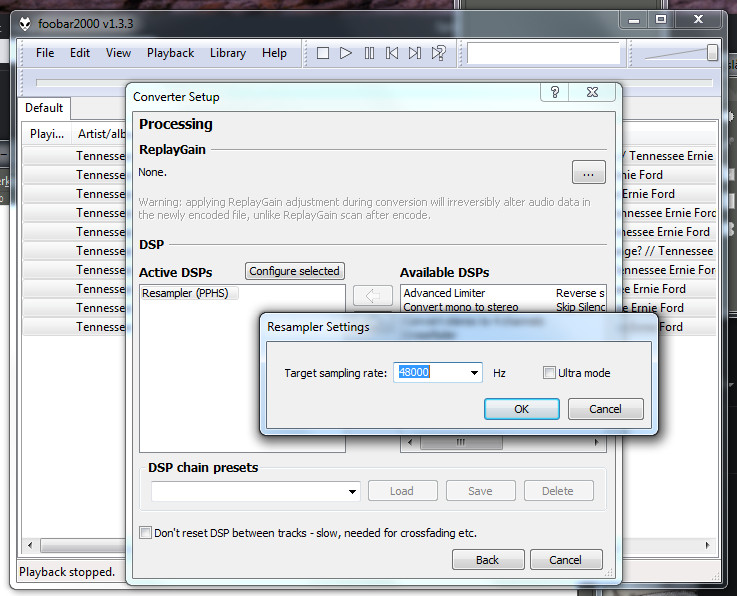Open the Library menu

point(228,53)
